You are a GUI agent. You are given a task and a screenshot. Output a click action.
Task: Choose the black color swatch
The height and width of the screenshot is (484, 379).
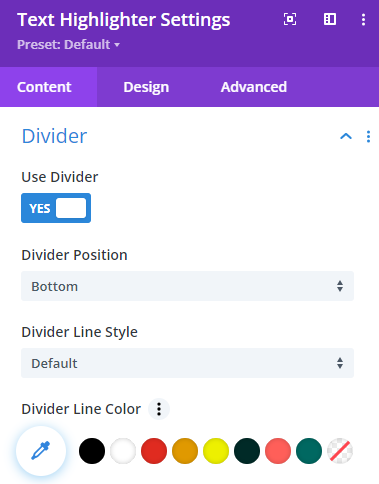92,451
